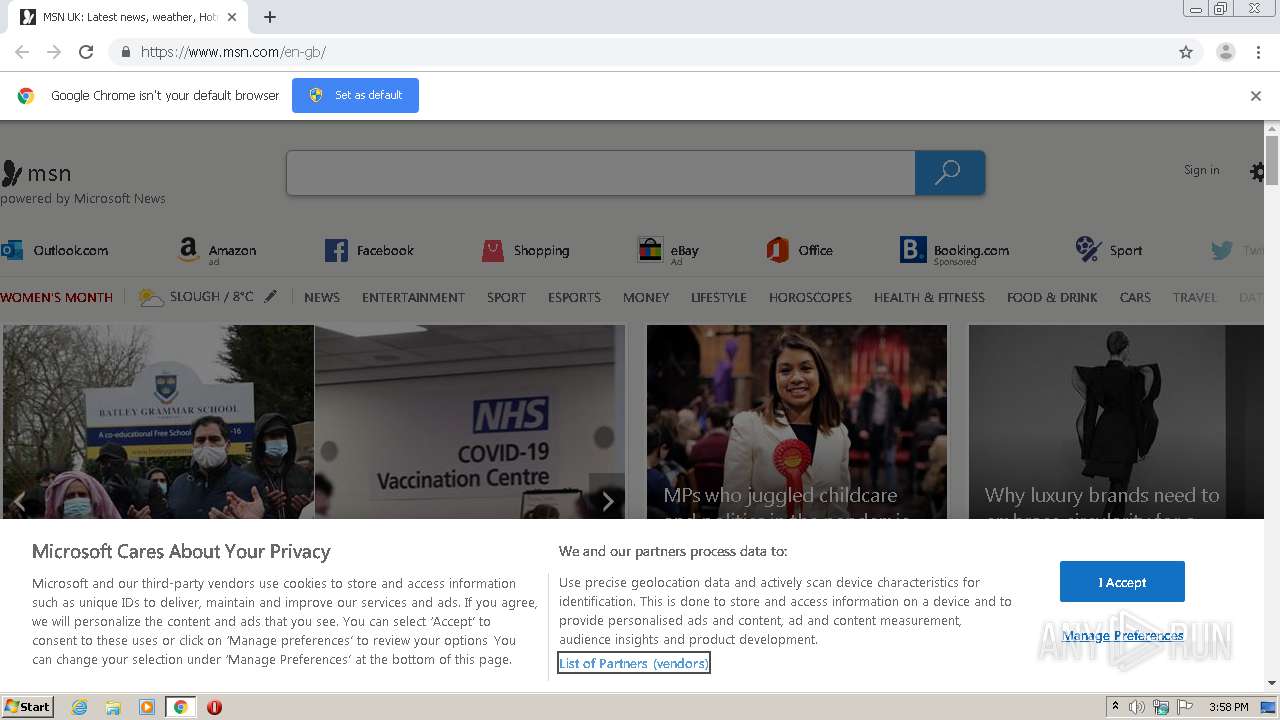Open the Windows Start menu
The image size is (1280, 720).
pyautogui.click(x=28, y=706)
